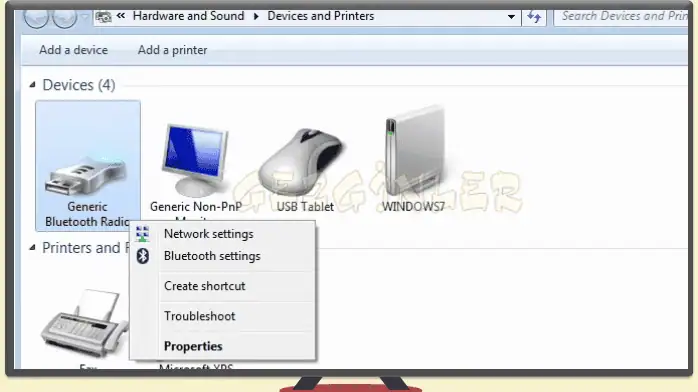Click the Network settings icon in context menu
The height and width of the screenshot is (392, 698).
142,234
